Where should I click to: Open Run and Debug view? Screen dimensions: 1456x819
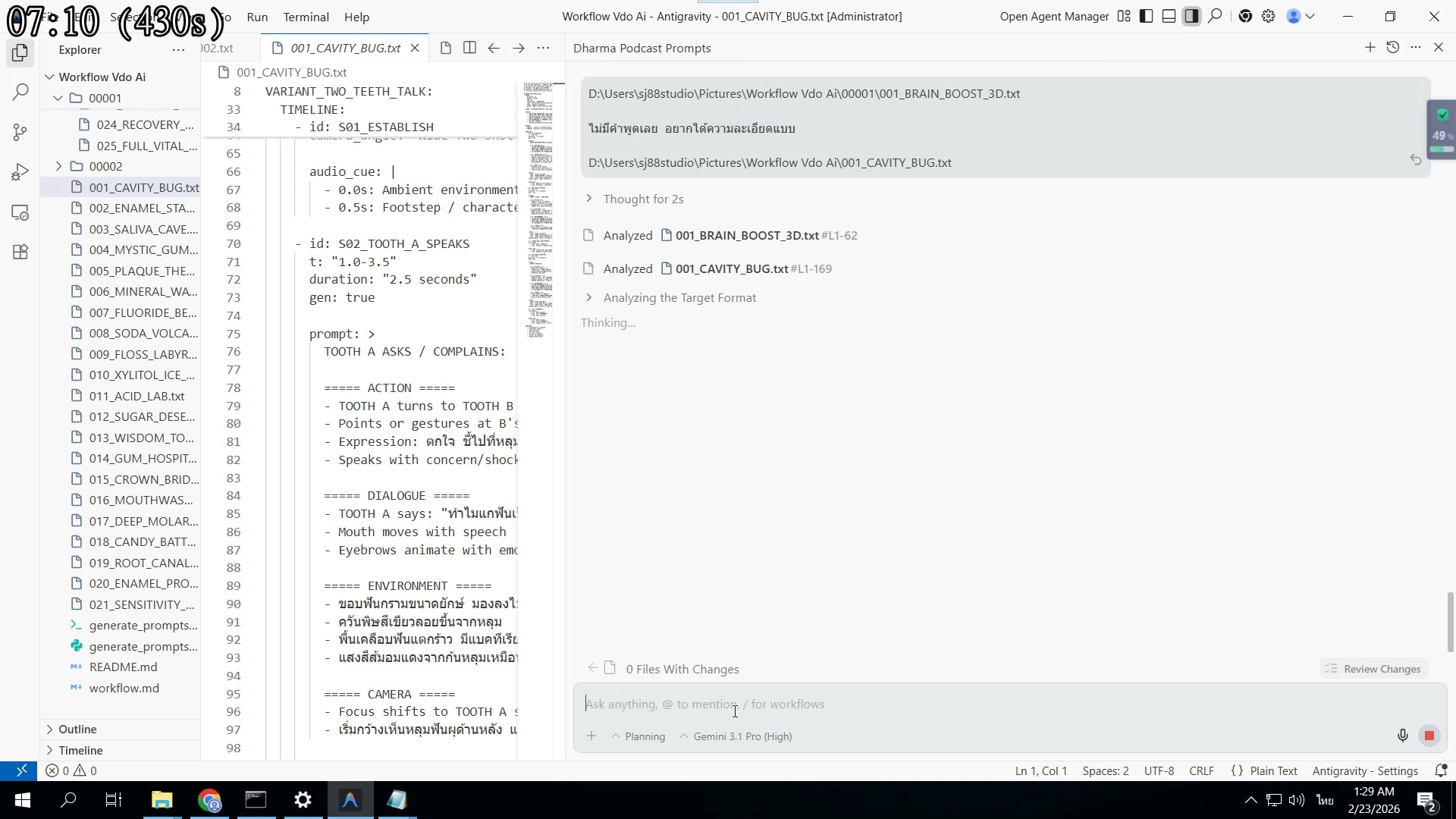[x=20, y=172]
